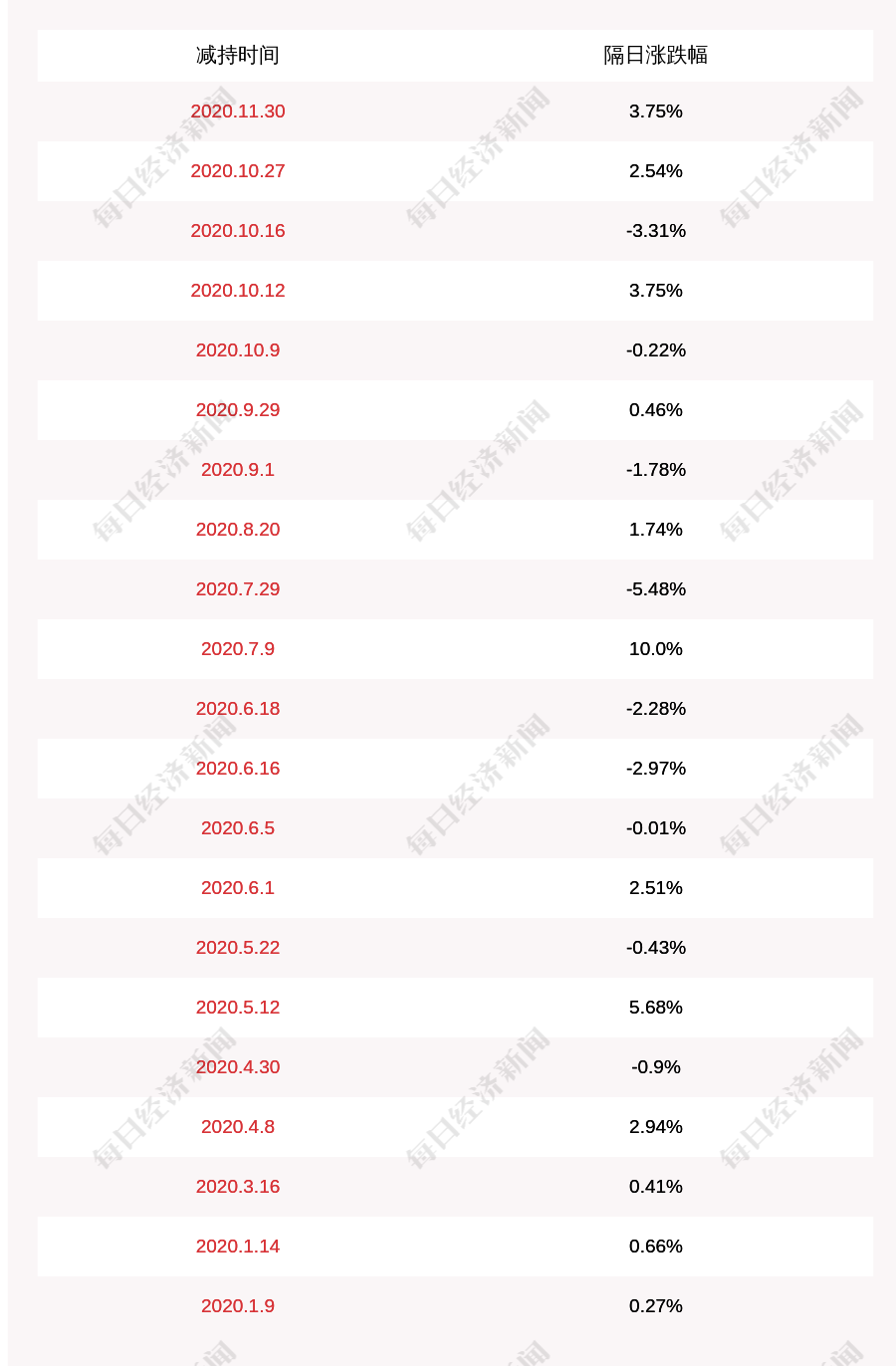Click the date 2020.8.20
This screenshot has height=1366, width=896.
(238, 529)
